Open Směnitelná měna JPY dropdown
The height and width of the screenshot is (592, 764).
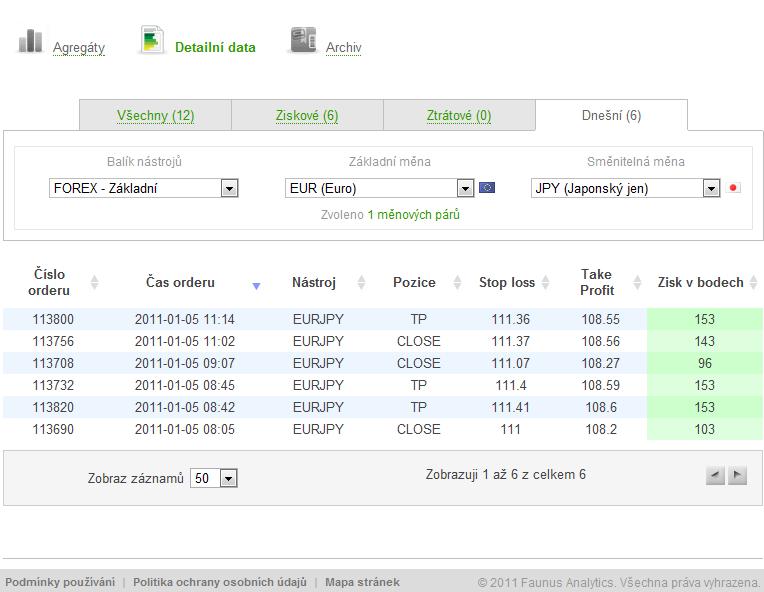coord(625,188)
